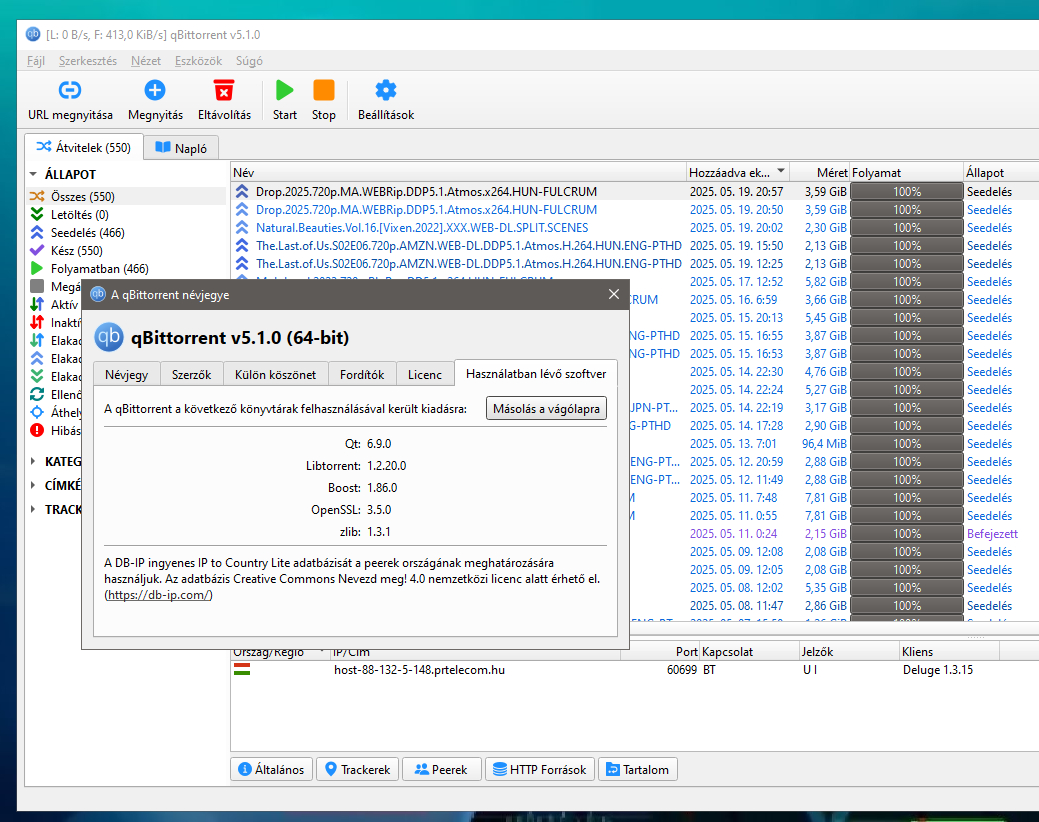Image resolution: width=1039 pixels, height=822 pixels.
Task: Collapse the ÁLLAPOT section
Action: 33,174
